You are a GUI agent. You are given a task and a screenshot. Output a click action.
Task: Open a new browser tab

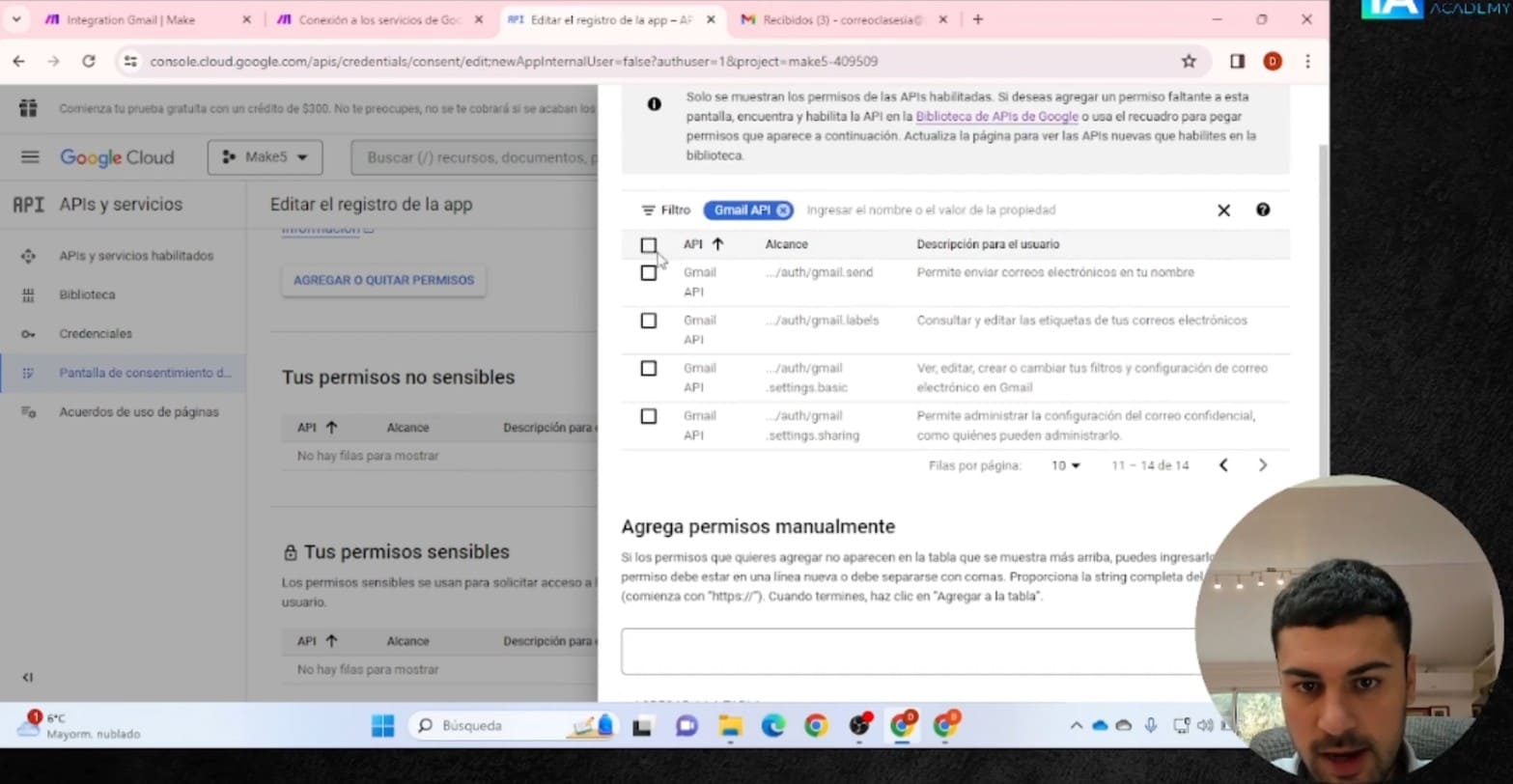978,19
